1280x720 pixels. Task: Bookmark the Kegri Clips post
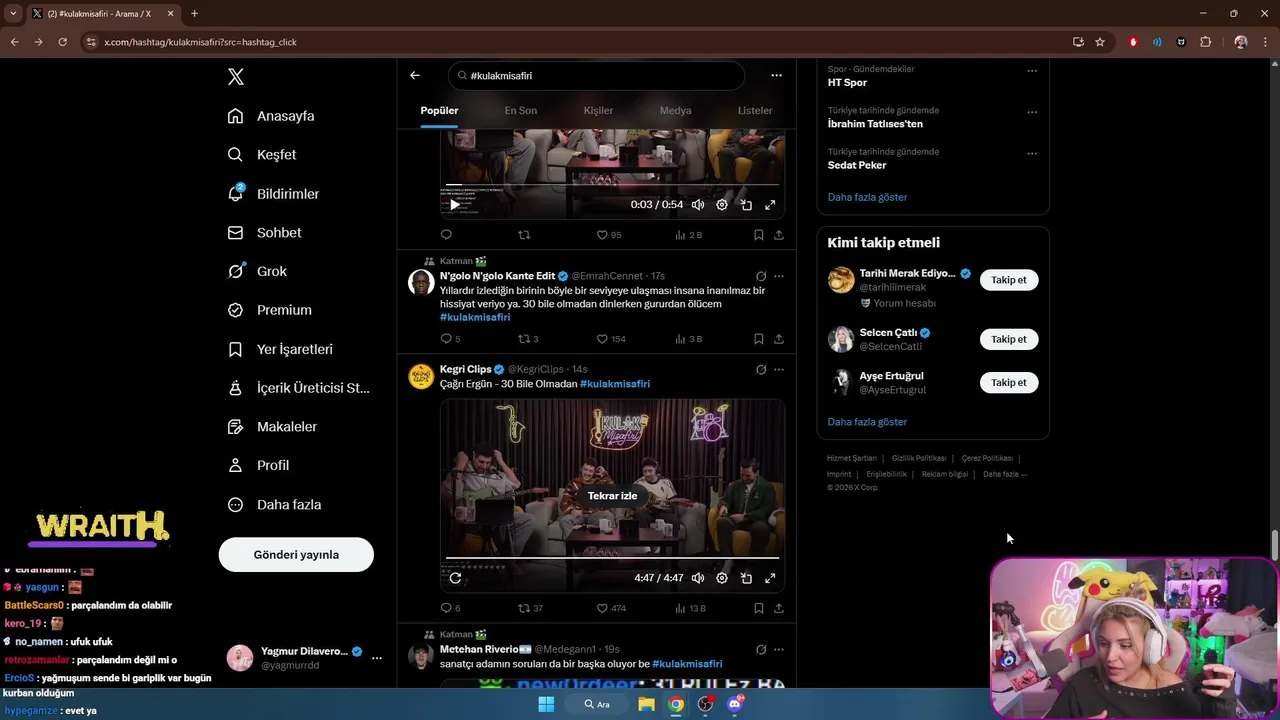point(759,608)
